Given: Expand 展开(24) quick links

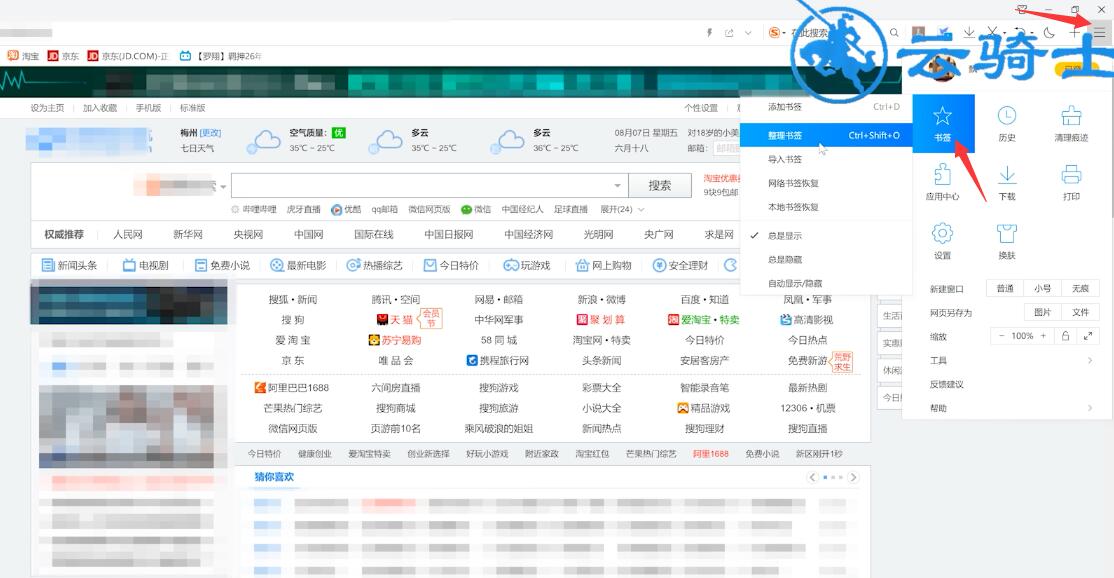Looking at the screenshot, I should [622, 209].
